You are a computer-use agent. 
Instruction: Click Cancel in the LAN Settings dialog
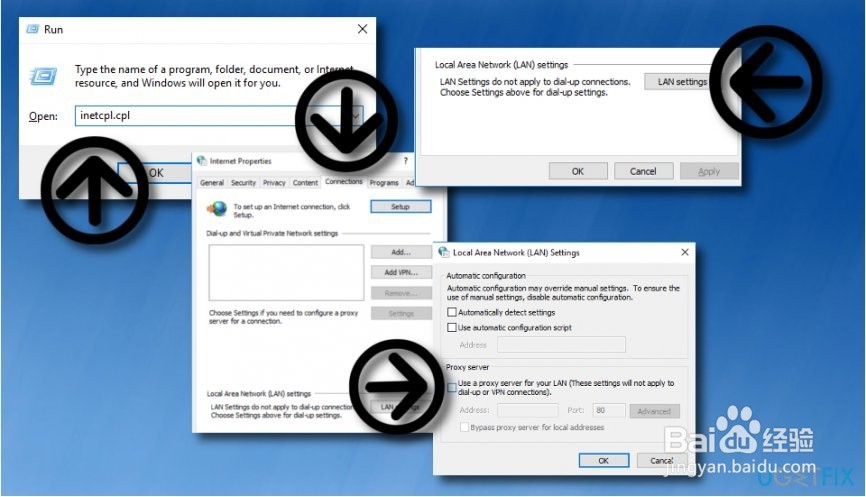tap(662, 461)
